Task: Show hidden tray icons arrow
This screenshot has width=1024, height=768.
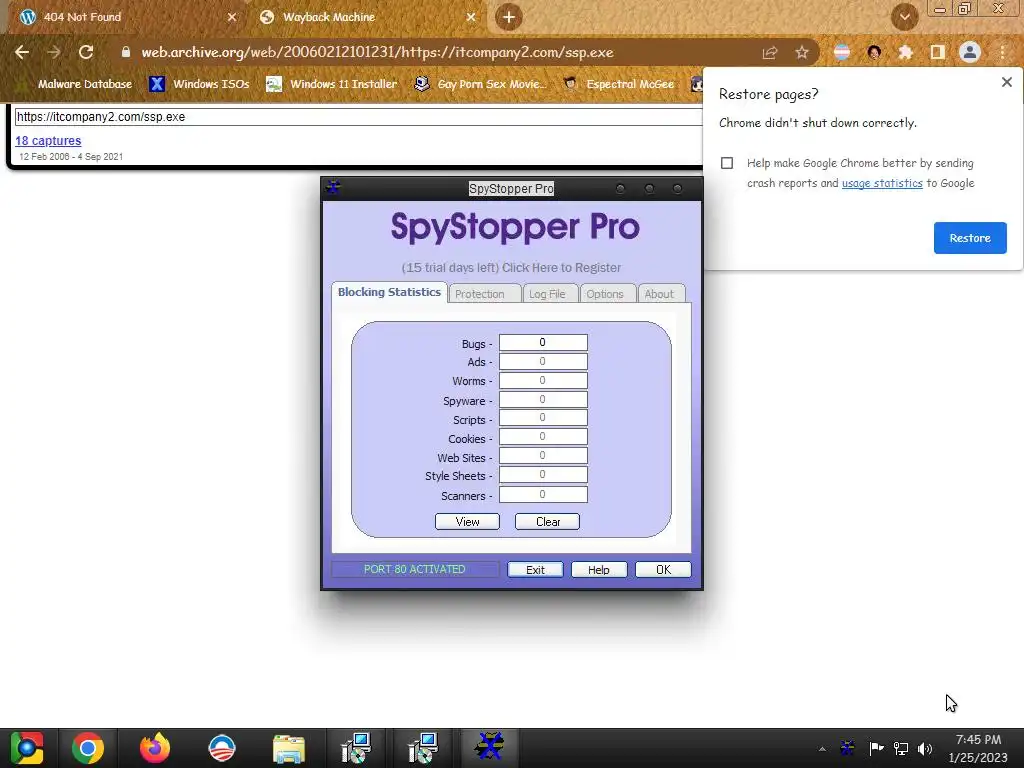Action: (x=822, y=749)
